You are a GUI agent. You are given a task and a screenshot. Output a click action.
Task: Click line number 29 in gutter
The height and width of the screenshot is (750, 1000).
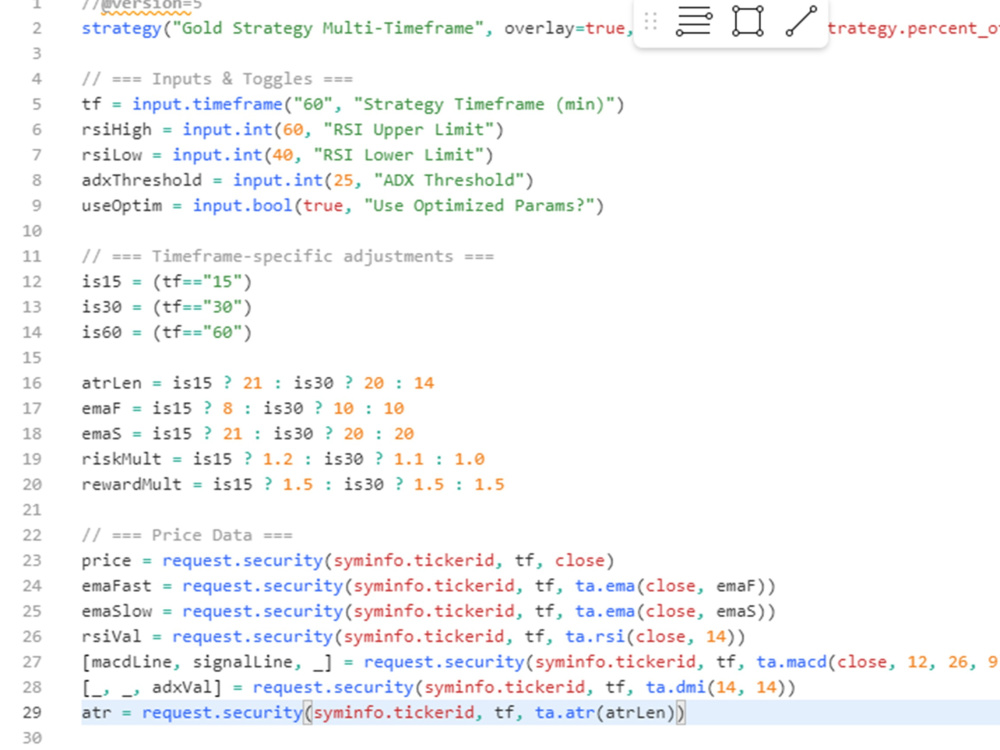coord(32,713)
